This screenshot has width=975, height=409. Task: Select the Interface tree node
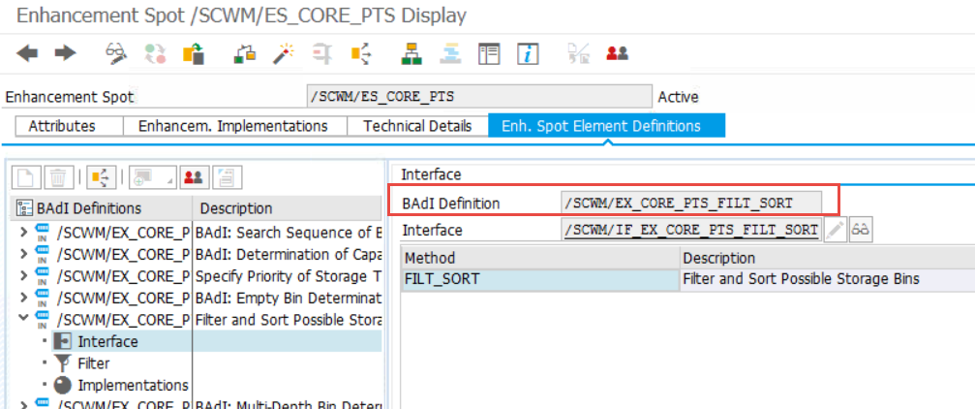[108, 341]
